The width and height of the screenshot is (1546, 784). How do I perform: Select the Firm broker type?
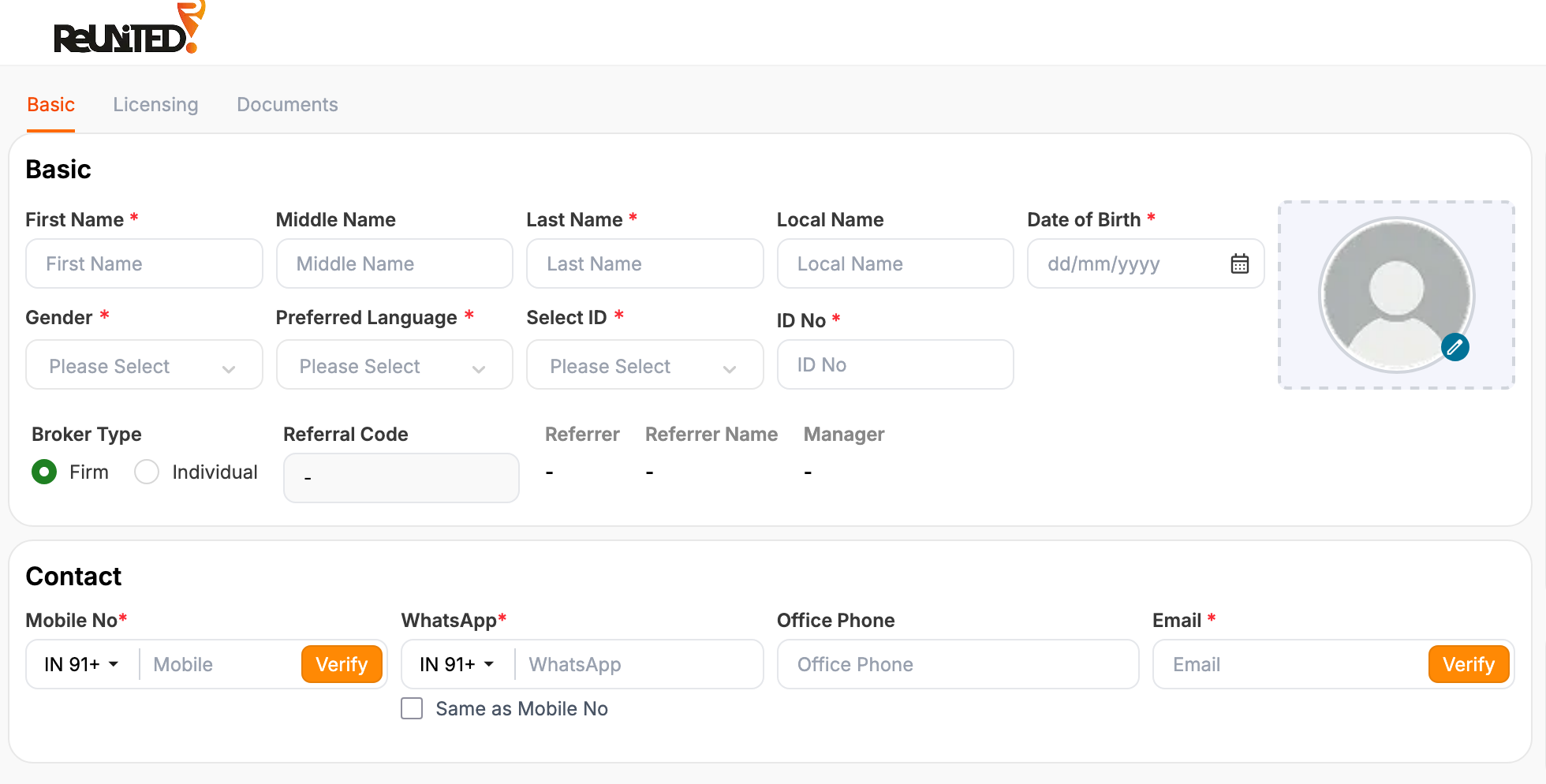tap(44, 472)
